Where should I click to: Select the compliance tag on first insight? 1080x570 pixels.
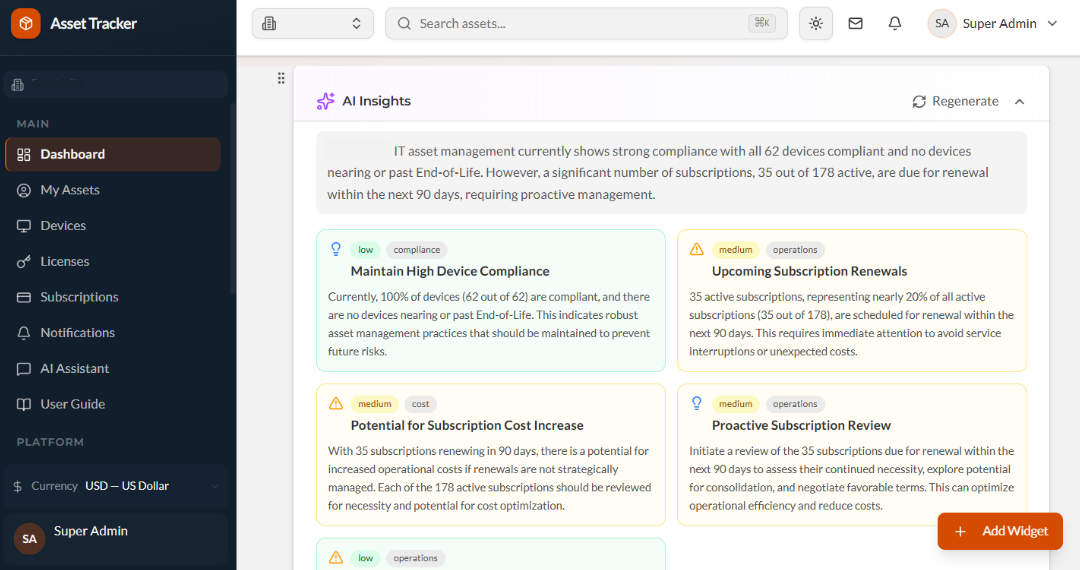coord(417,250)
